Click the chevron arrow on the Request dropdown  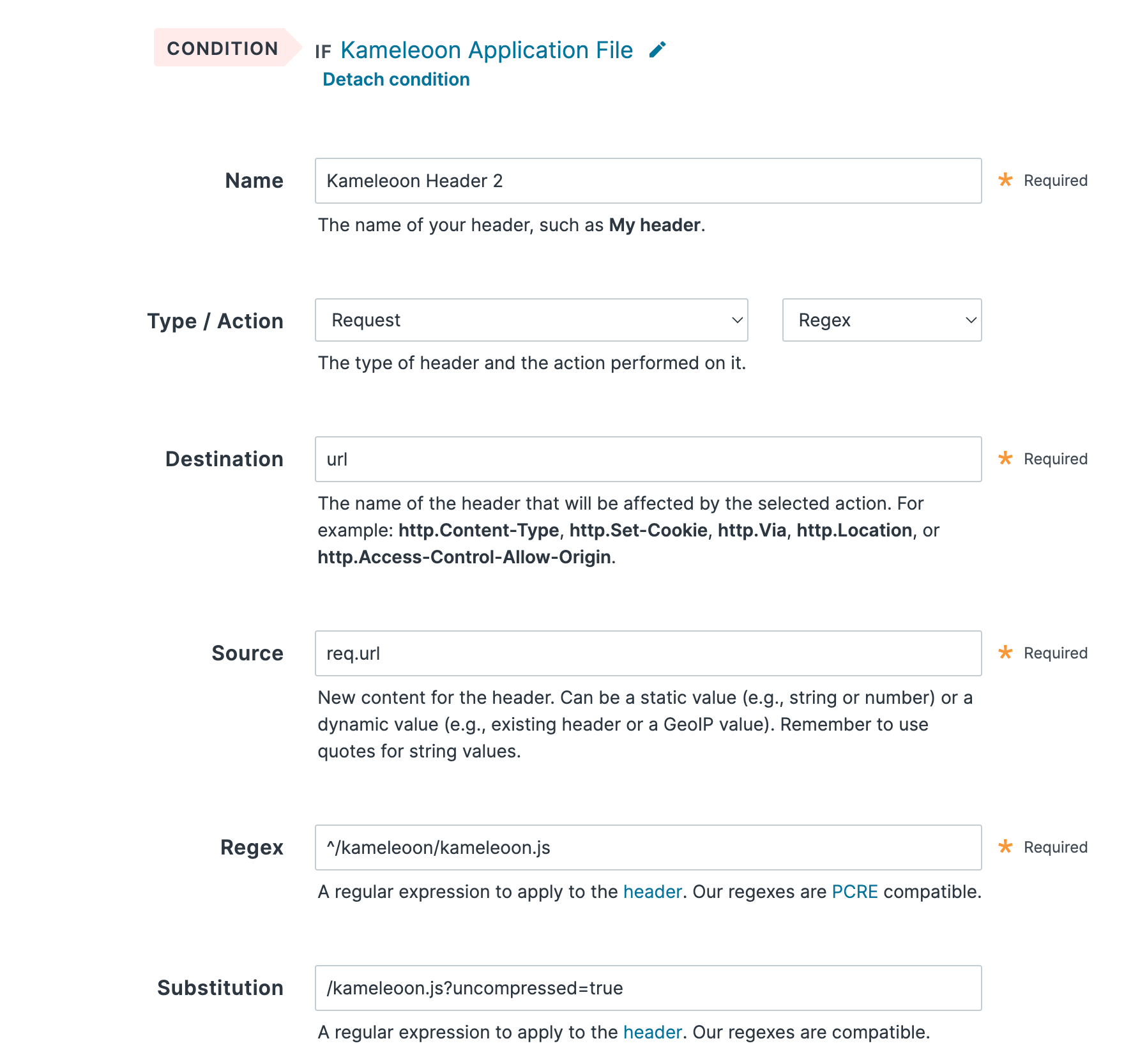[737, 320]
